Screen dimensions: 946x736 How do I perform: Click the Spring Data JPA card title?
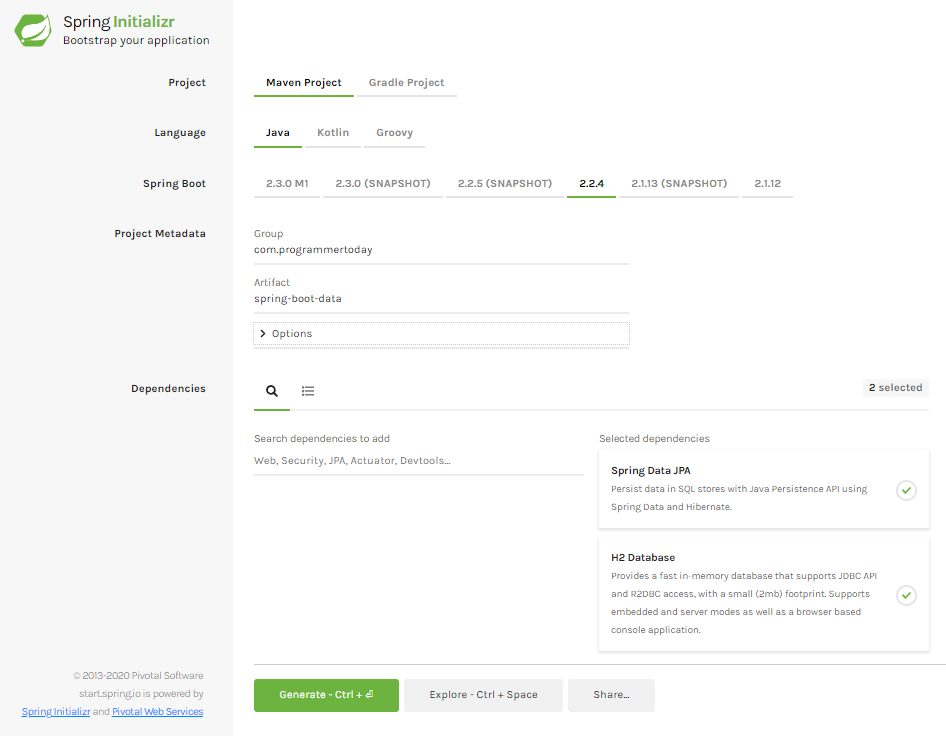pos(650,471)
